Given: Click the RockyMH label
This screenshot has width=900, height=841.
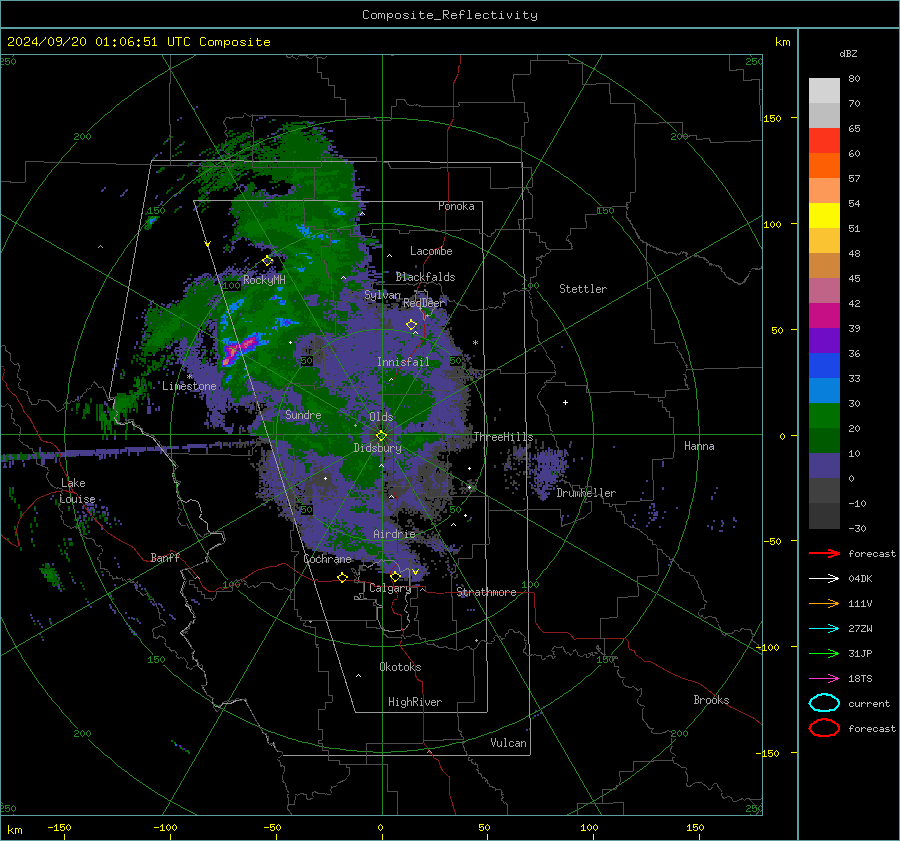Looking at the screenshot, I should [264, 280].
